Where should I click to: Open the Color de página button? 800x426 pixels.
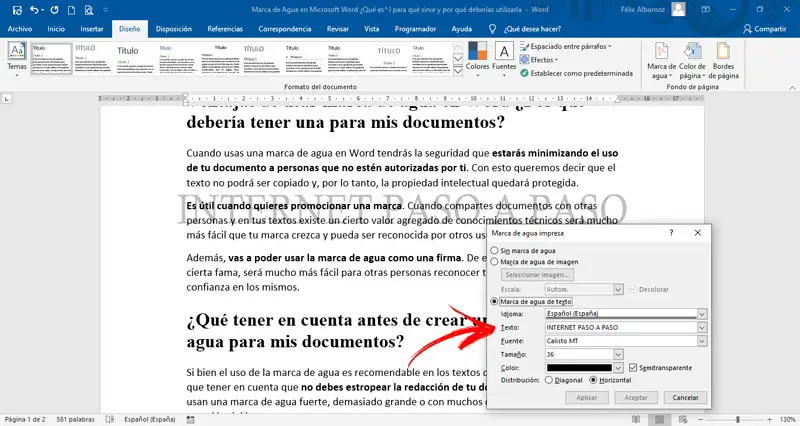(x=692, y=61)
